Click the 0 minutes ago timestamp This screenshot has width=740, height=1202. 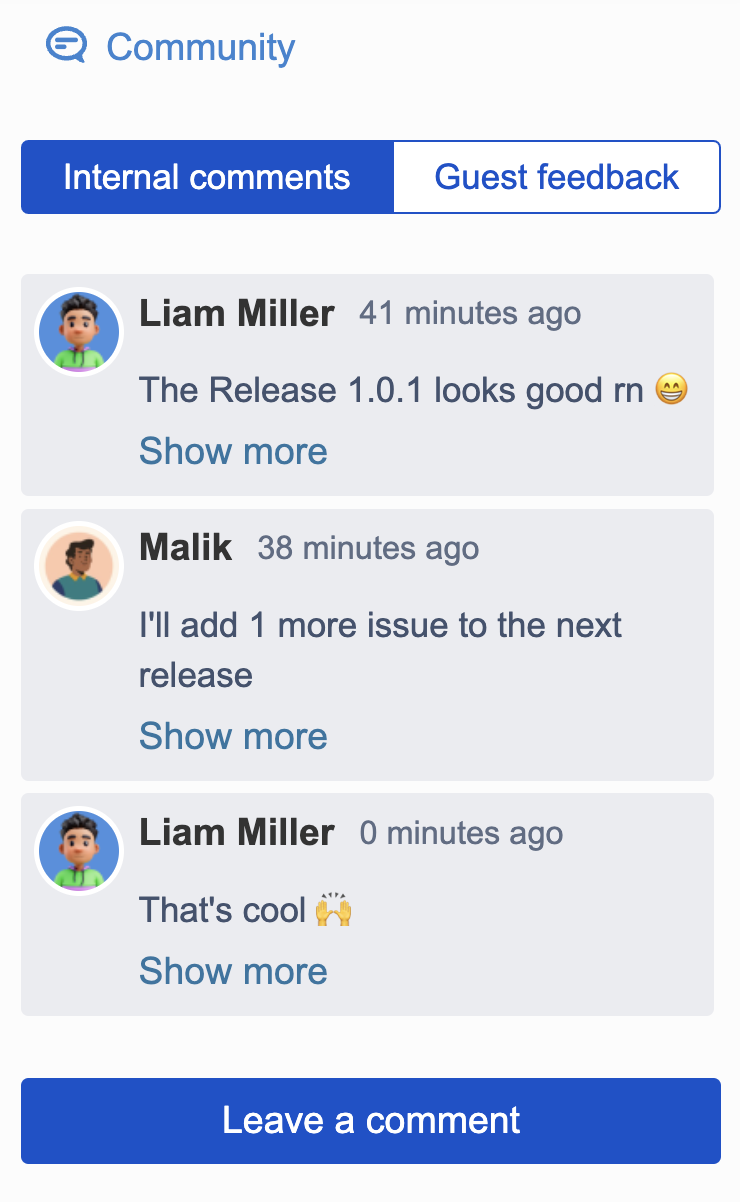tap(461, 833)
